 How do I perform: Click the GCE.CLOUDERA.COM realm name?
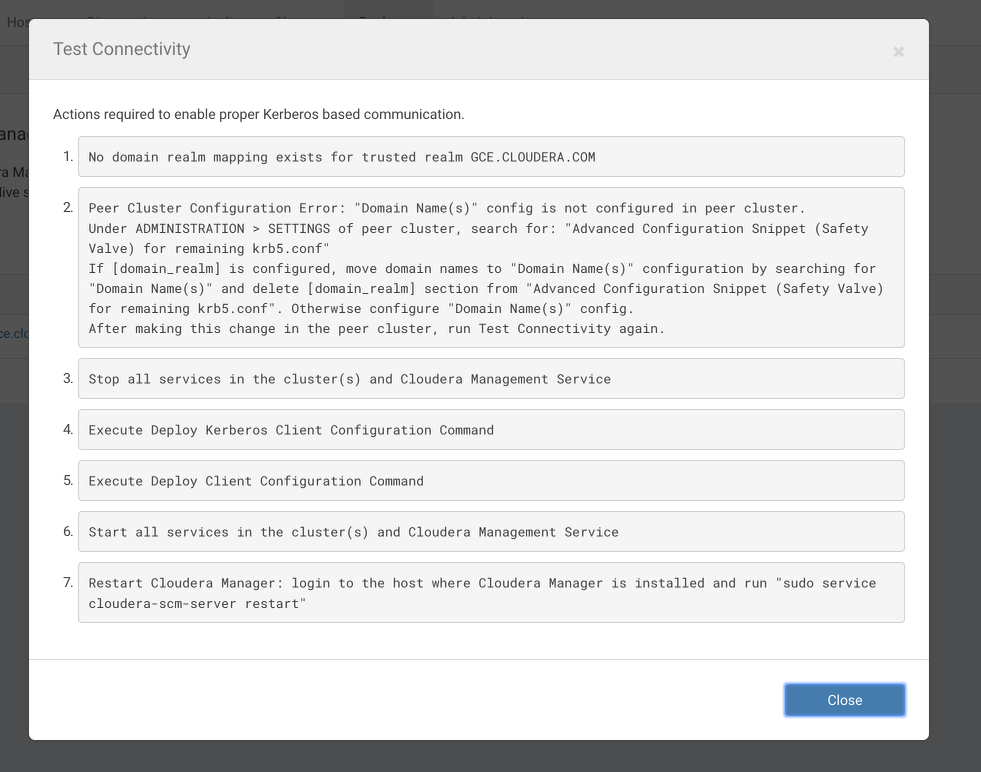point(533,157)
